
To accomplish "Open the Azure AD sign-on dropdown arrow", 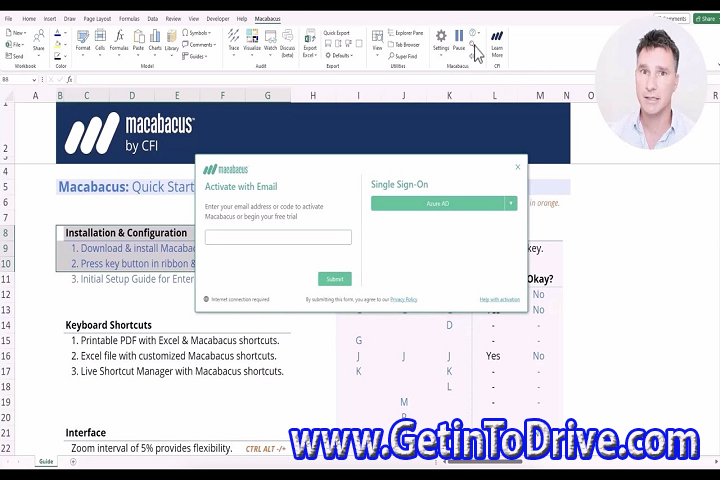I will pos(511,203).
